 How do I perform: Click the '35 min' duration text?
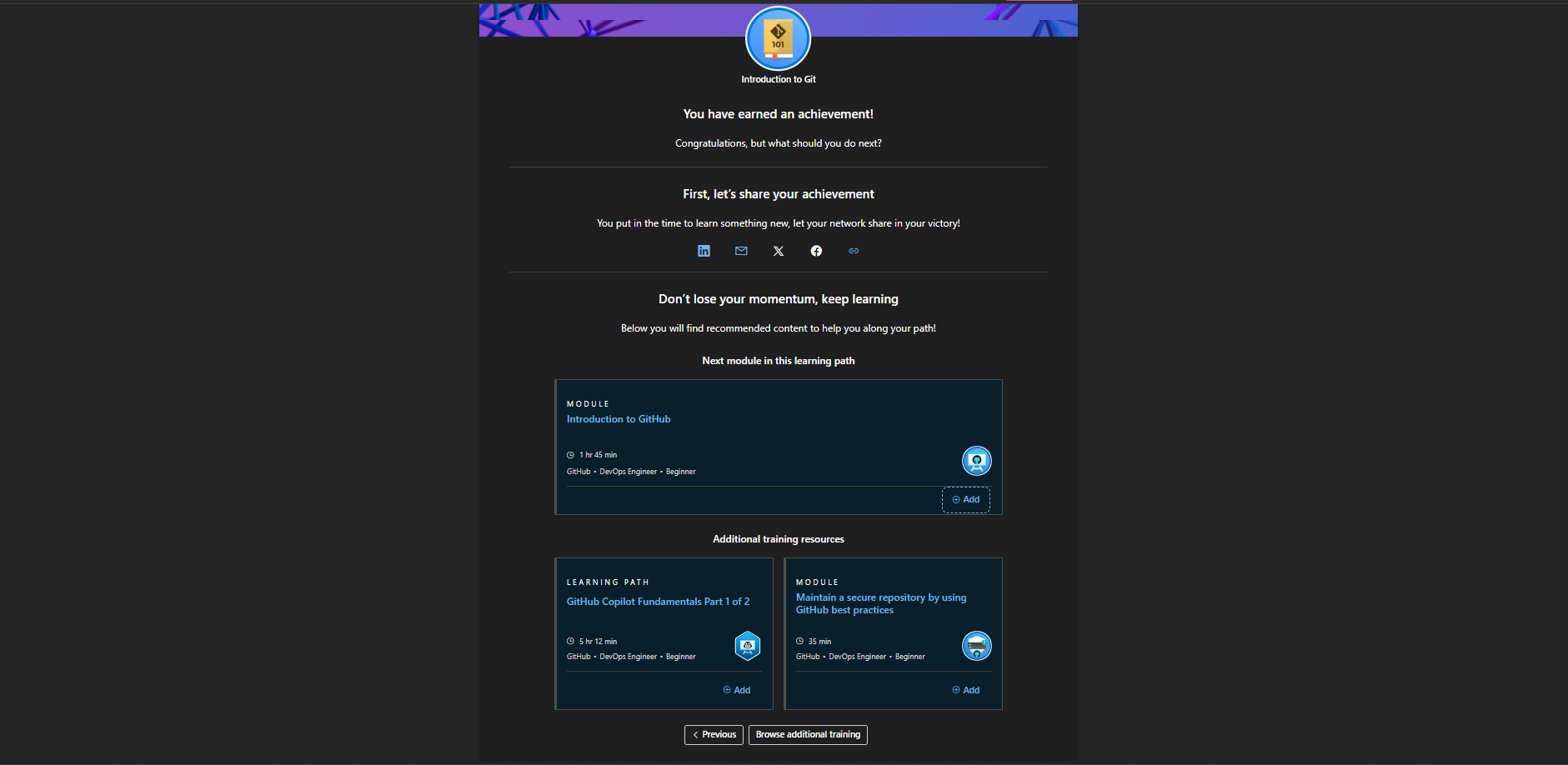tap(819, 642)
